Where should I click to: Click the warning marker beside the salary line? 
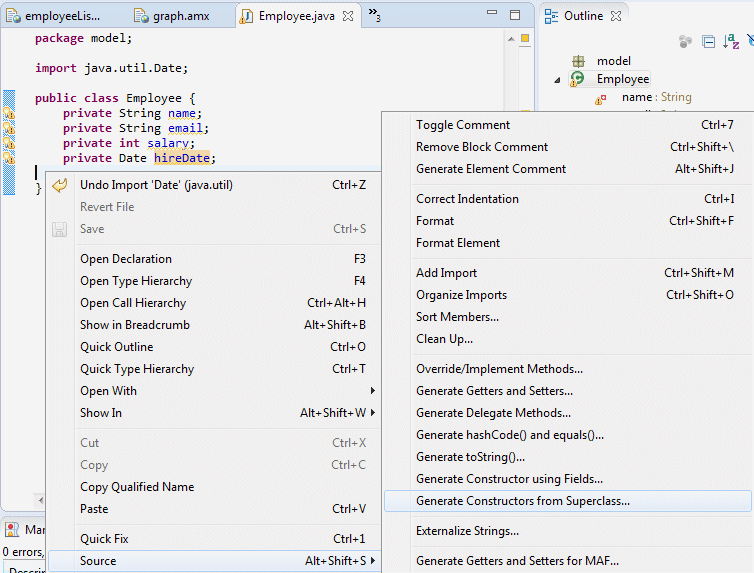point(9,144)
